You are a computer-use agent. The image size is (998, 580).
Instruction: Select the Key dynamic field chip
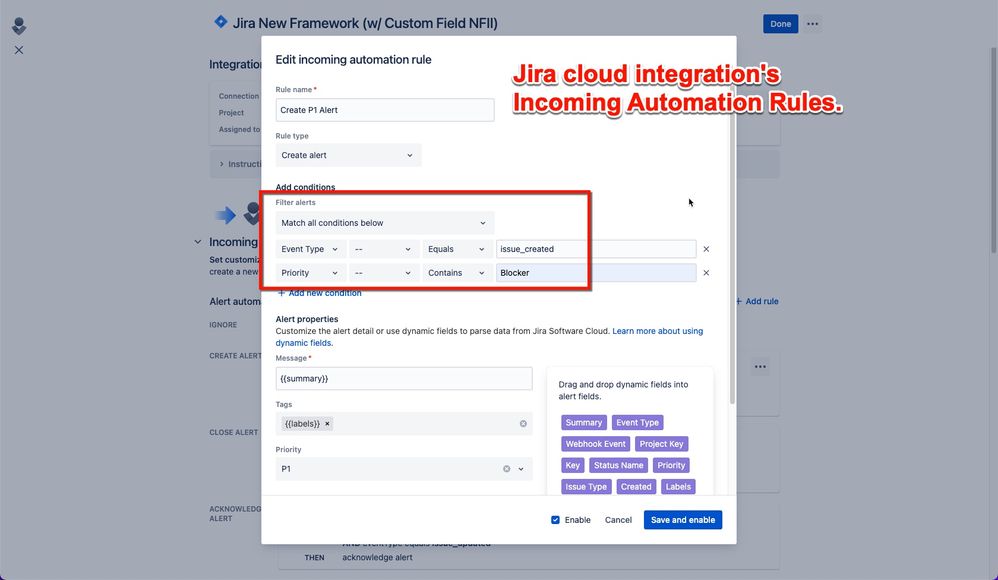point(572,465)
